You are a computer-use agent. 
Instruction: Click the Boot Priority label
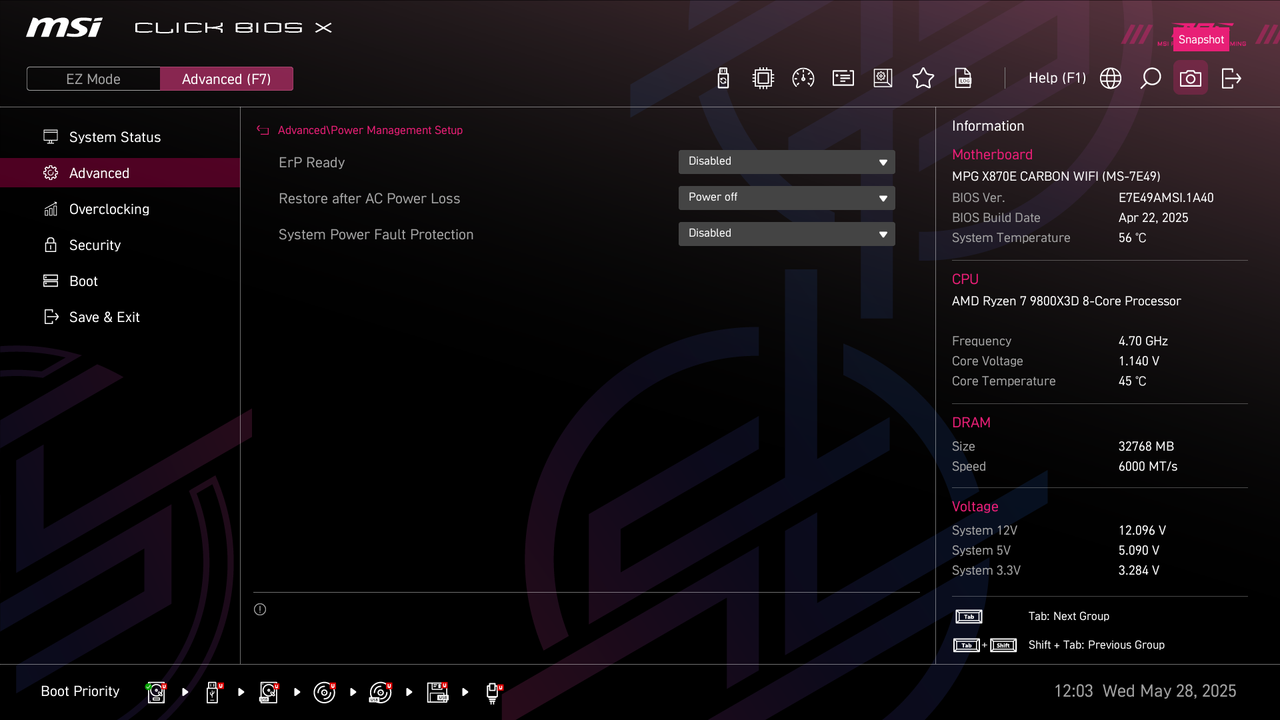80,691
